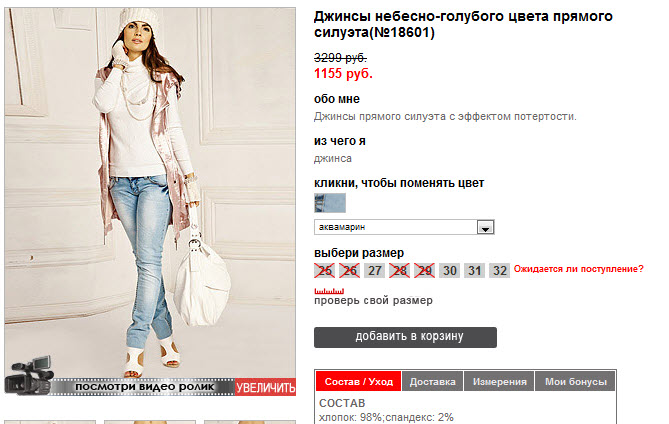Open the аквамарин color dropdown arrow

[485, 227]
